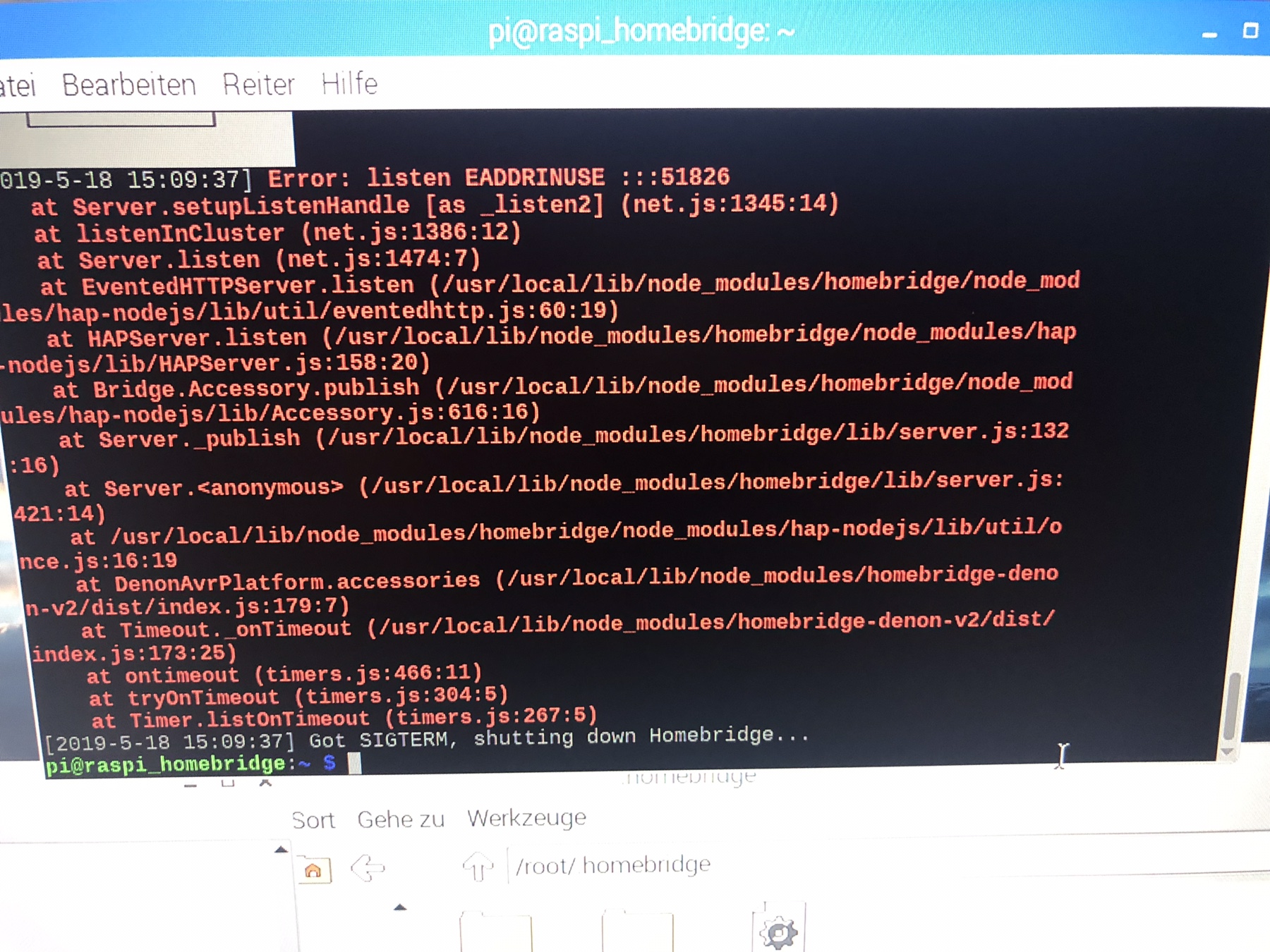Open the Bearbeiten menu in the terminal

(129, 85)
